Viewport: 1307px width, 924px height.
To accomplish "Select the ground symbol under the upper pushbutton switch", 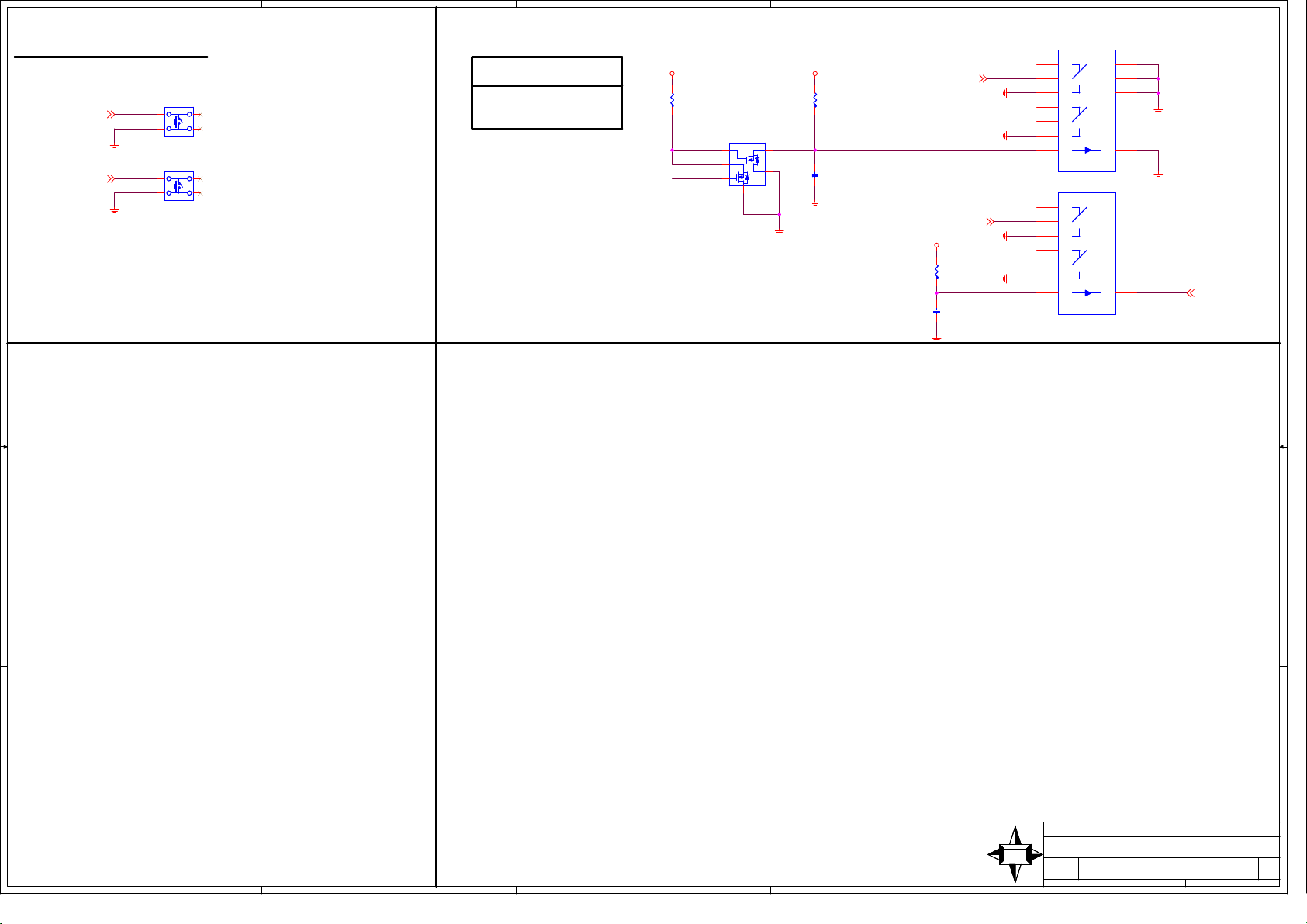I will point(114,145).
